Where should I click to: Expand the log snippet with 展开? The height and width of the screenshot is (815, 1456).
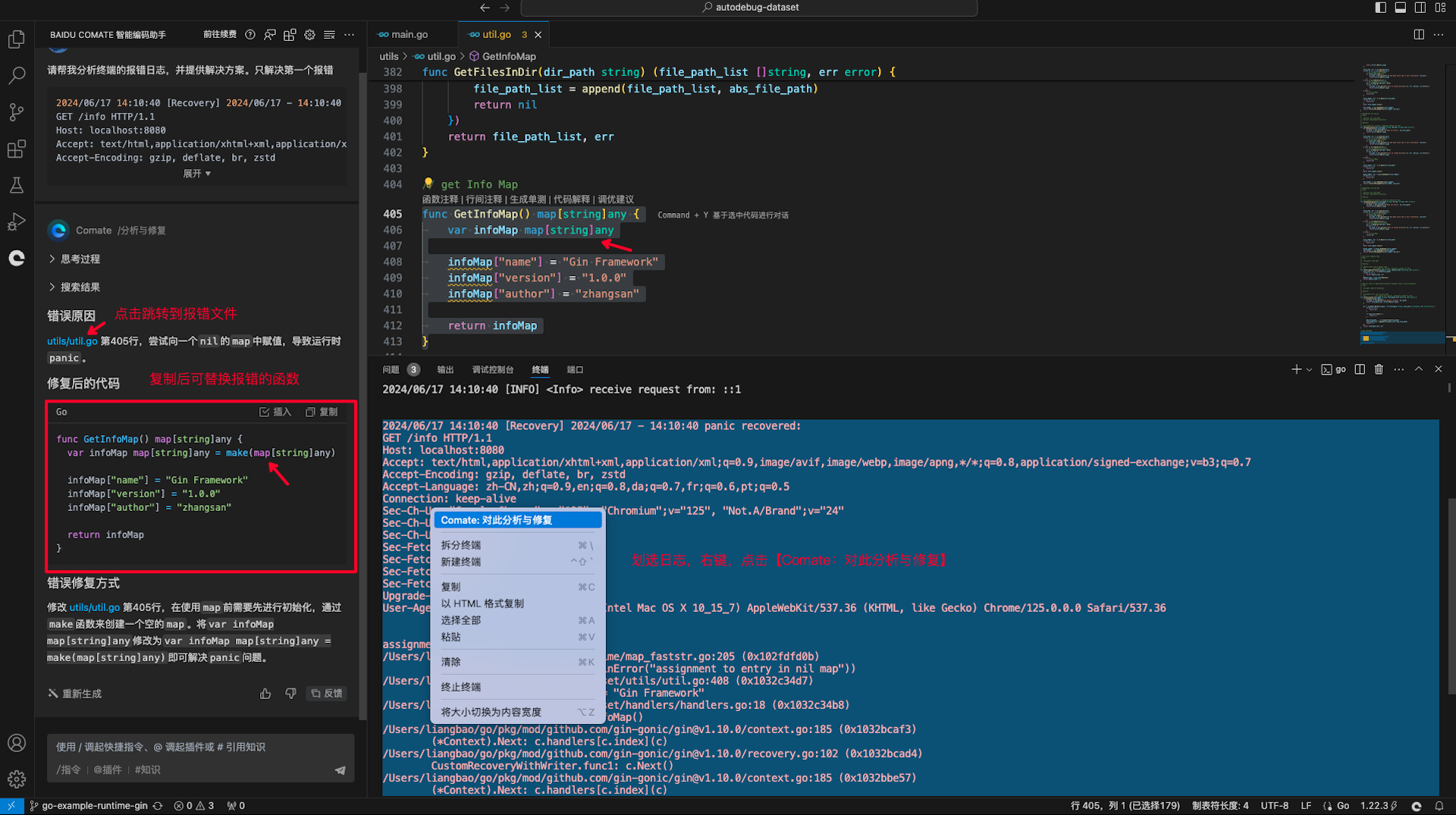197,174
